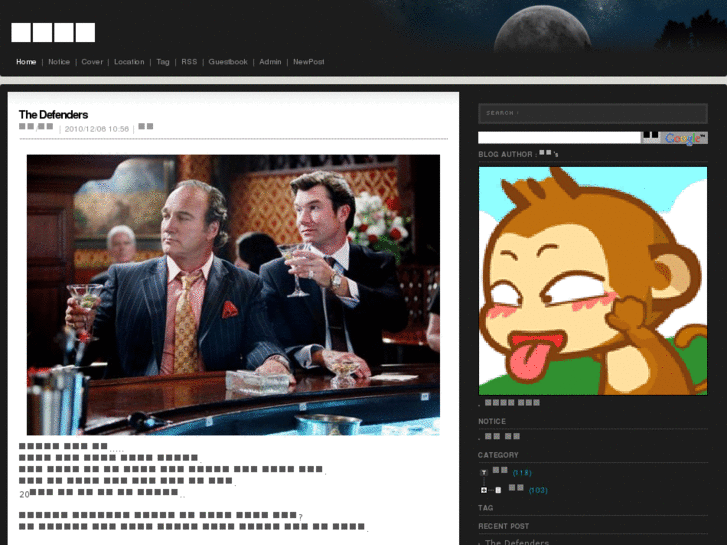Open the link under NOTICE heading
The height and width of the screenshot is (545, 727).
click(x=502, y=436)
